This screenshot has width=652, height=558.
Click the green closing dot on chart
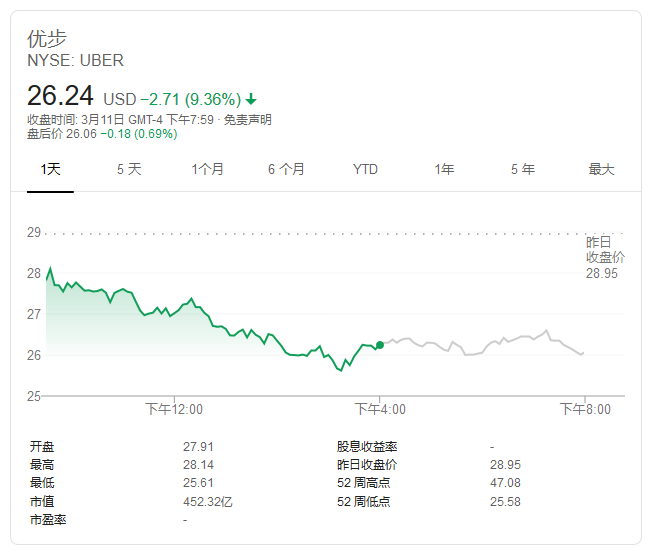[380, 345]
